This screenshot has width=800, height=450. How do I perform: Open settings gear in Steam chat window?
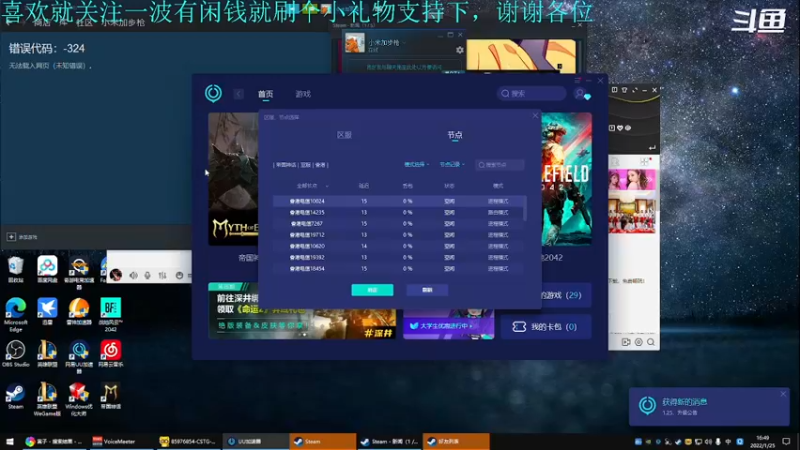459,50
